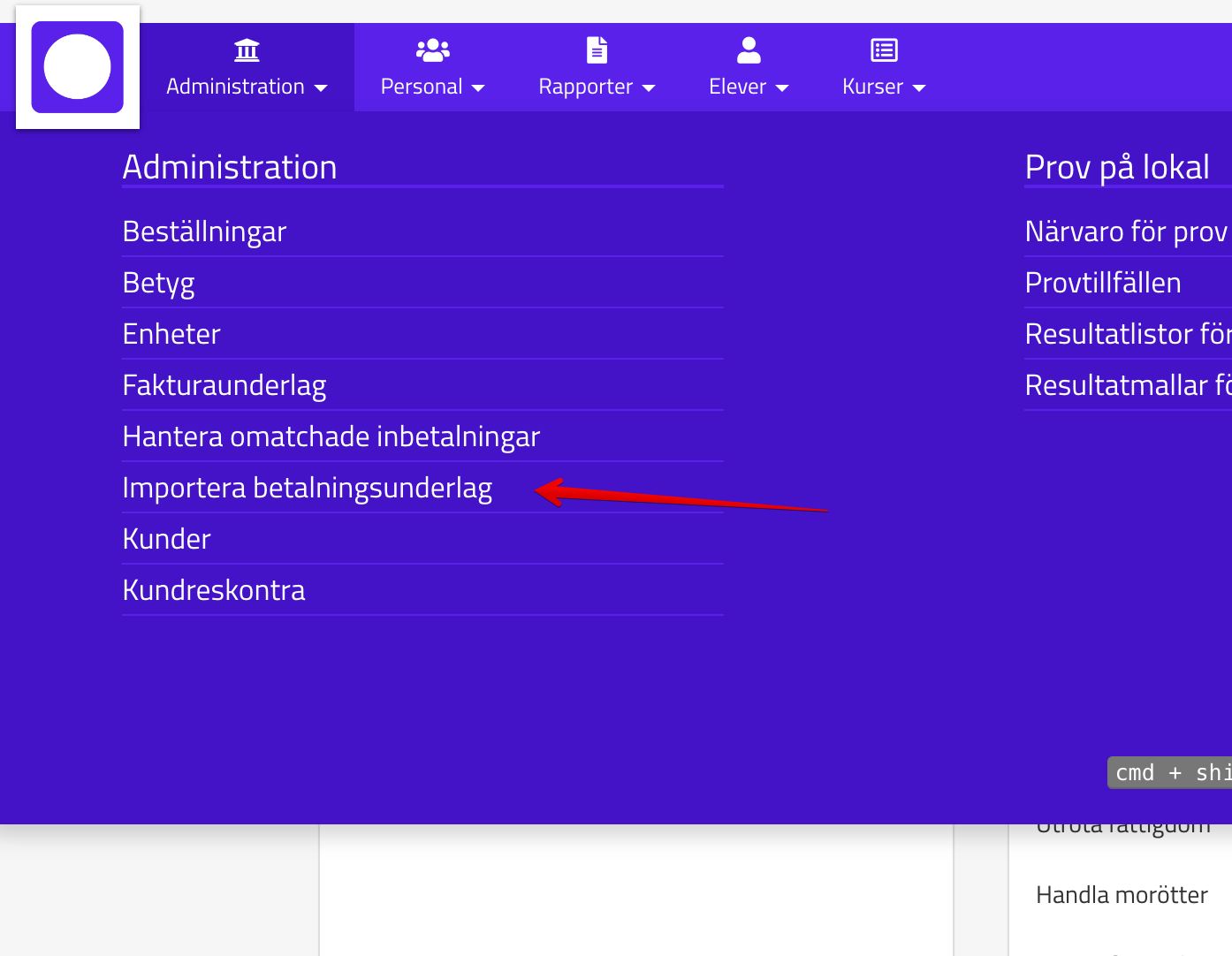This screenshot has width=1232, height=956.
Task: Select the Handla morötter item
Action: coord(1121,895)
